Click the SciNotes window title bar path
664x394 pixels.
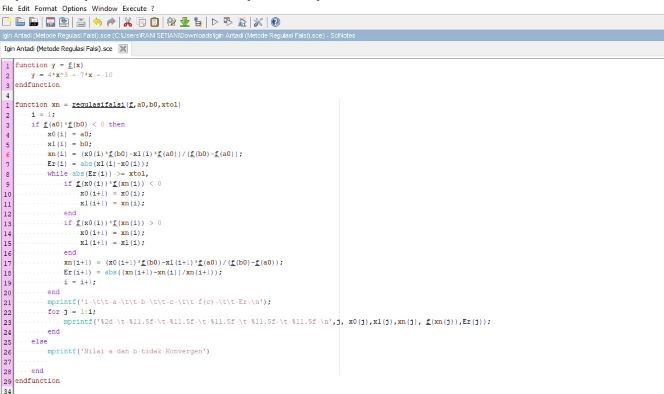coord(179,36)
